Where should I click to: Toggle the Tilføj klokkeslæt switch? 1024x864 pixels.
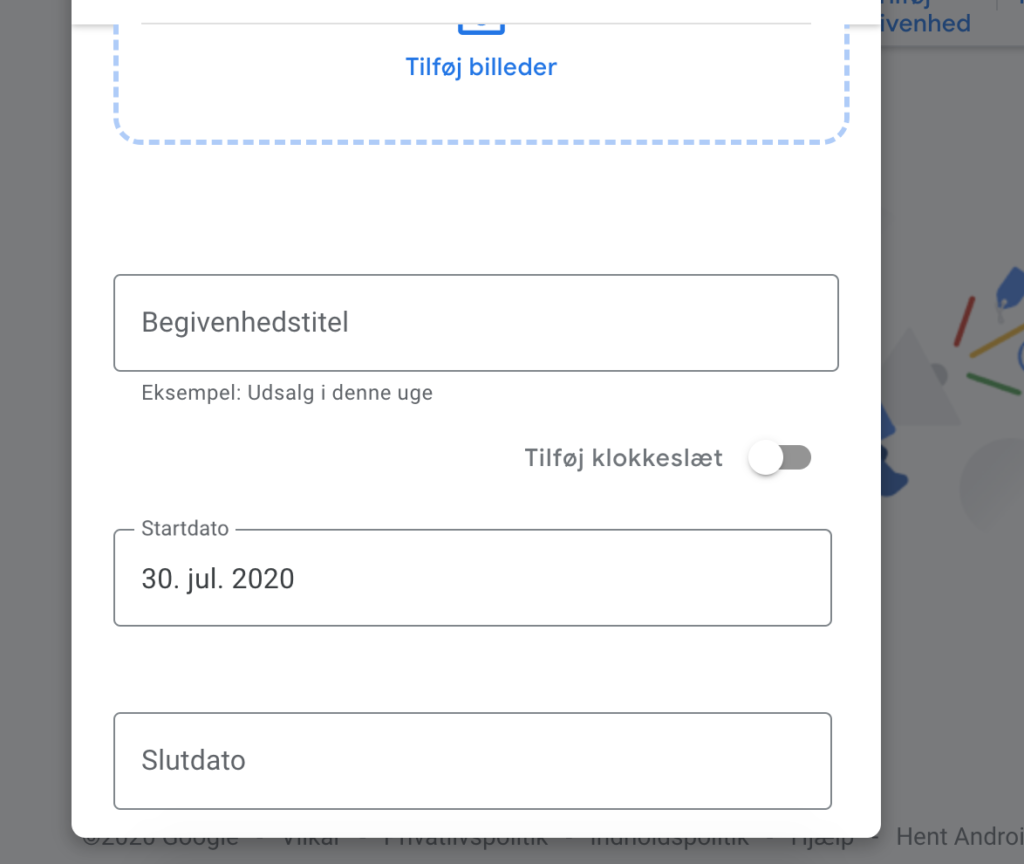pyautogui.click(x=780, y=458)
